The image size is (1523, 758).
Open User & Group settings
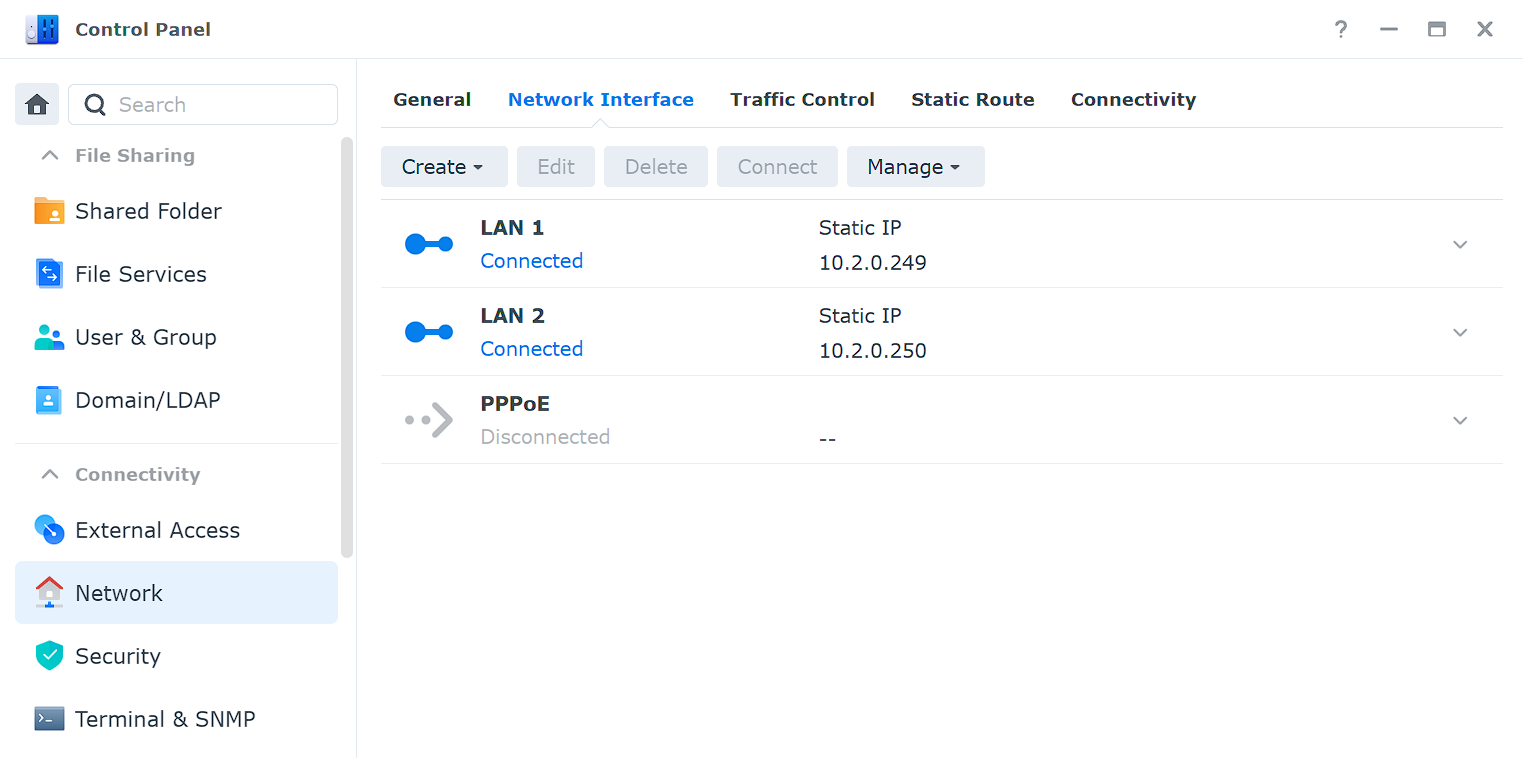(x=48, y=337)
